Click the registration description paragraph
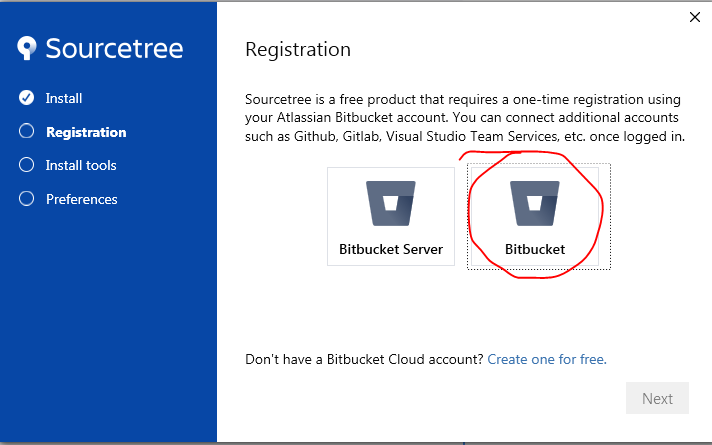 click(x=465, y=118)
